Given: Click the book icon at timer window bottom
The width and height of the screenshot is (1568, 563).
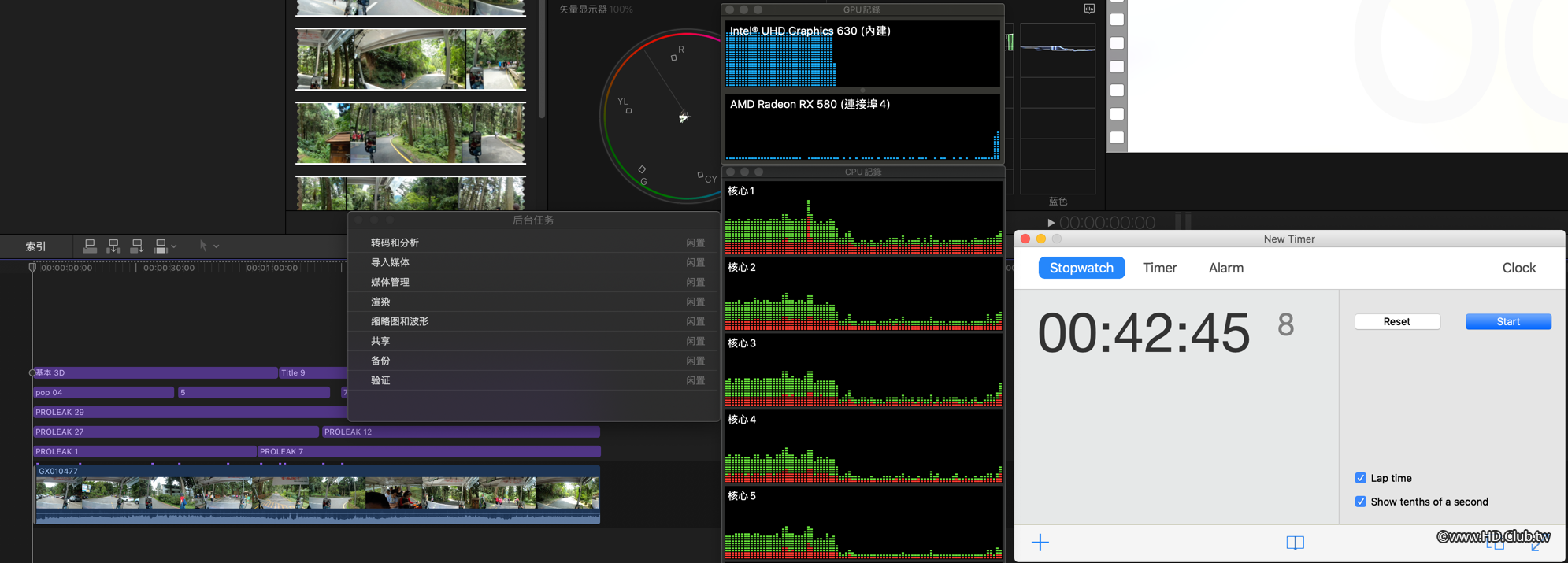Looking at the screenshot, I should pos(1295,543).
